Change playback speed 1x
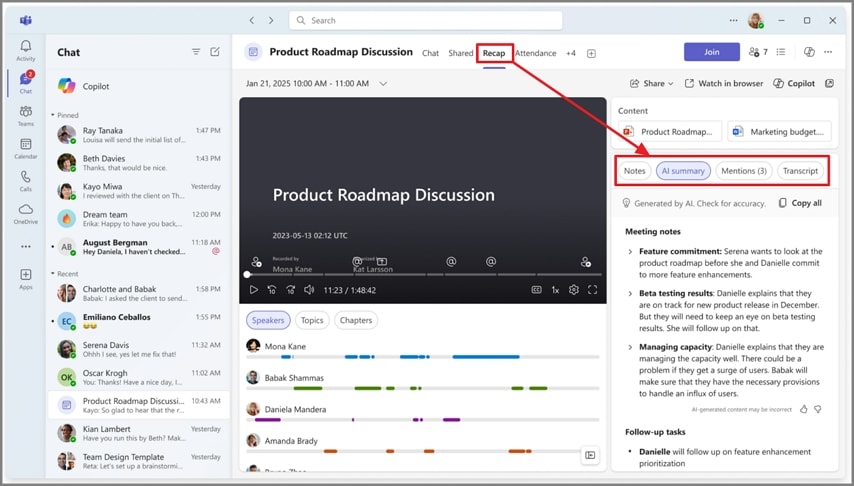Viewport: 854px width, 486px height. pos(555,290)
